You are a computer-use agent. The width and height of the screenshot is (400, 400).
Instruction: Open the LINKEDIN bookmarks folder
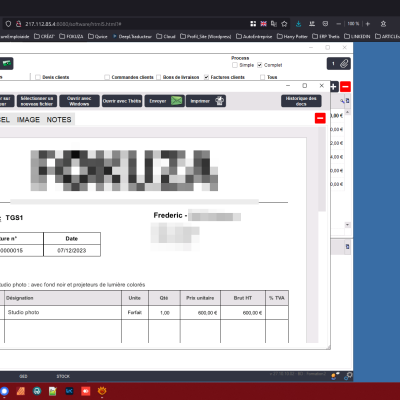[x=357, y=36]
